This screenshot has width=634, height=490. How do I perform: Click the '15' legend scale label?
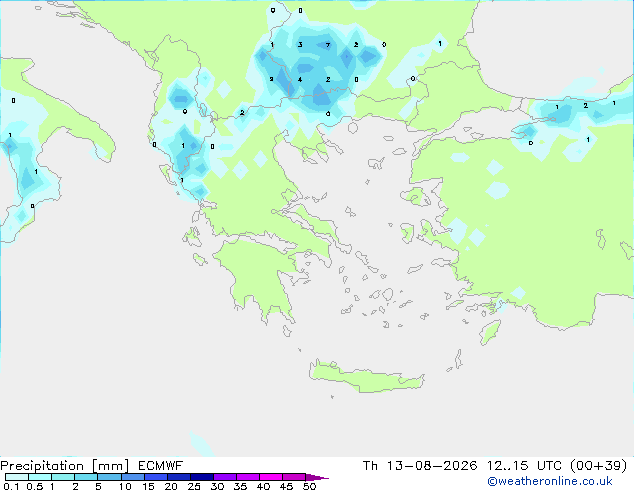click(x=148, y=486)
